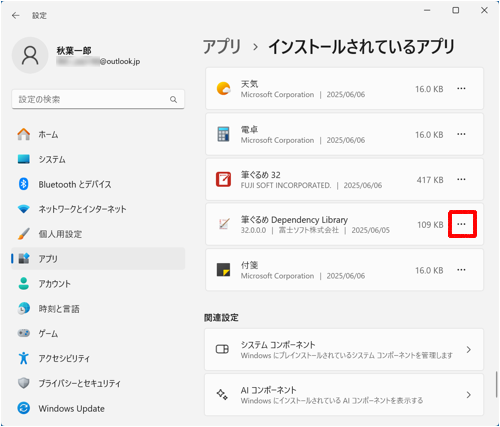
Task: Click the 天気 app name text
Action: 249,84
